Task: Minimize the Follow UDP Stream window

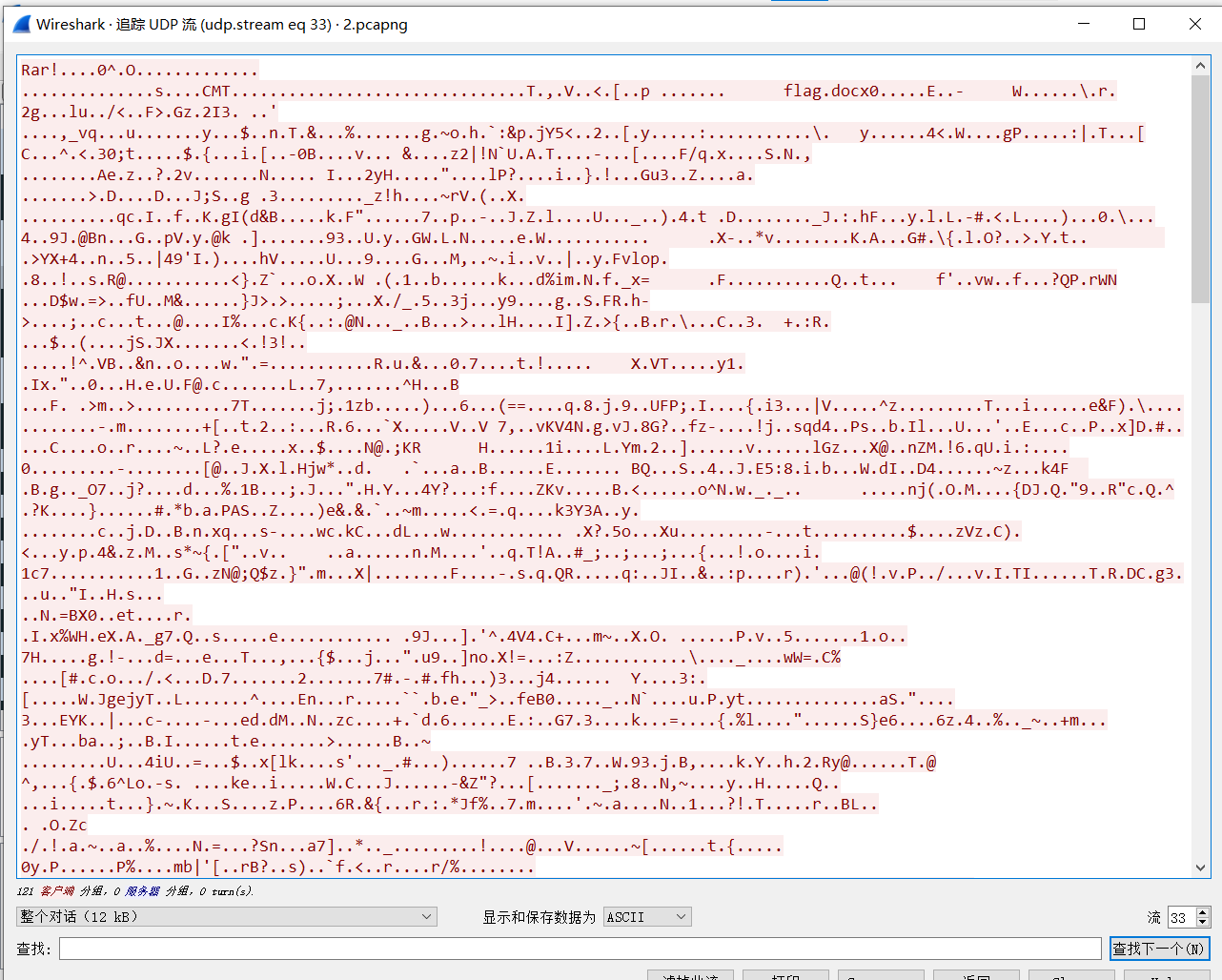Action: pyautogui.click(x=1084, y=24)
